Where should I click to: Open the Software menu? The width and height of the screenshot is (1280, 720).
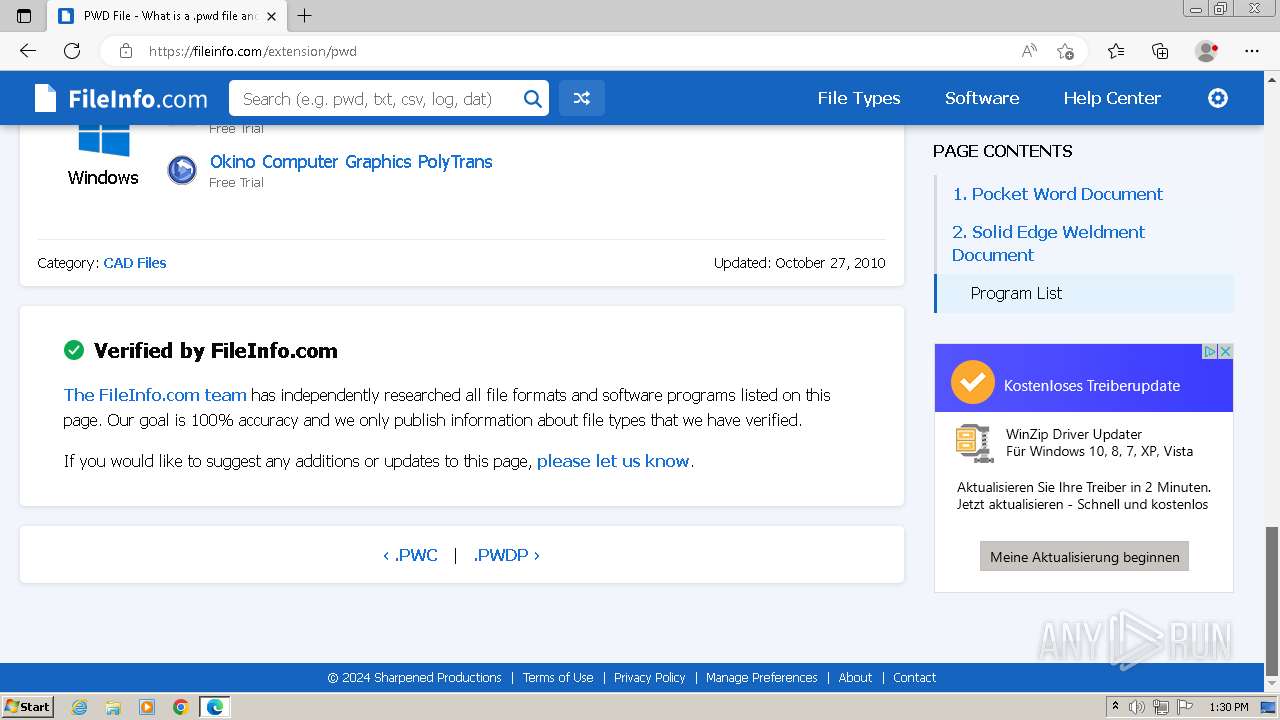point(982,98)
